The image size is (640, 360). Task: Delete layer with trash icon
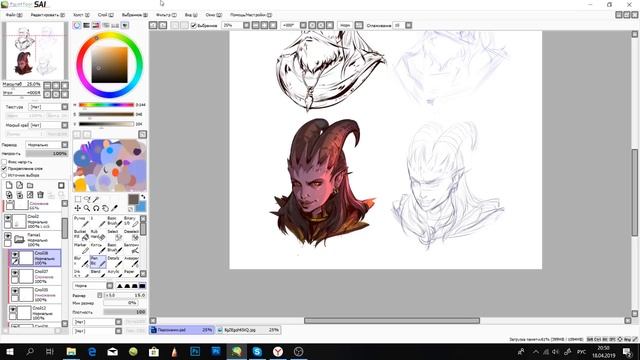point(40,195)
